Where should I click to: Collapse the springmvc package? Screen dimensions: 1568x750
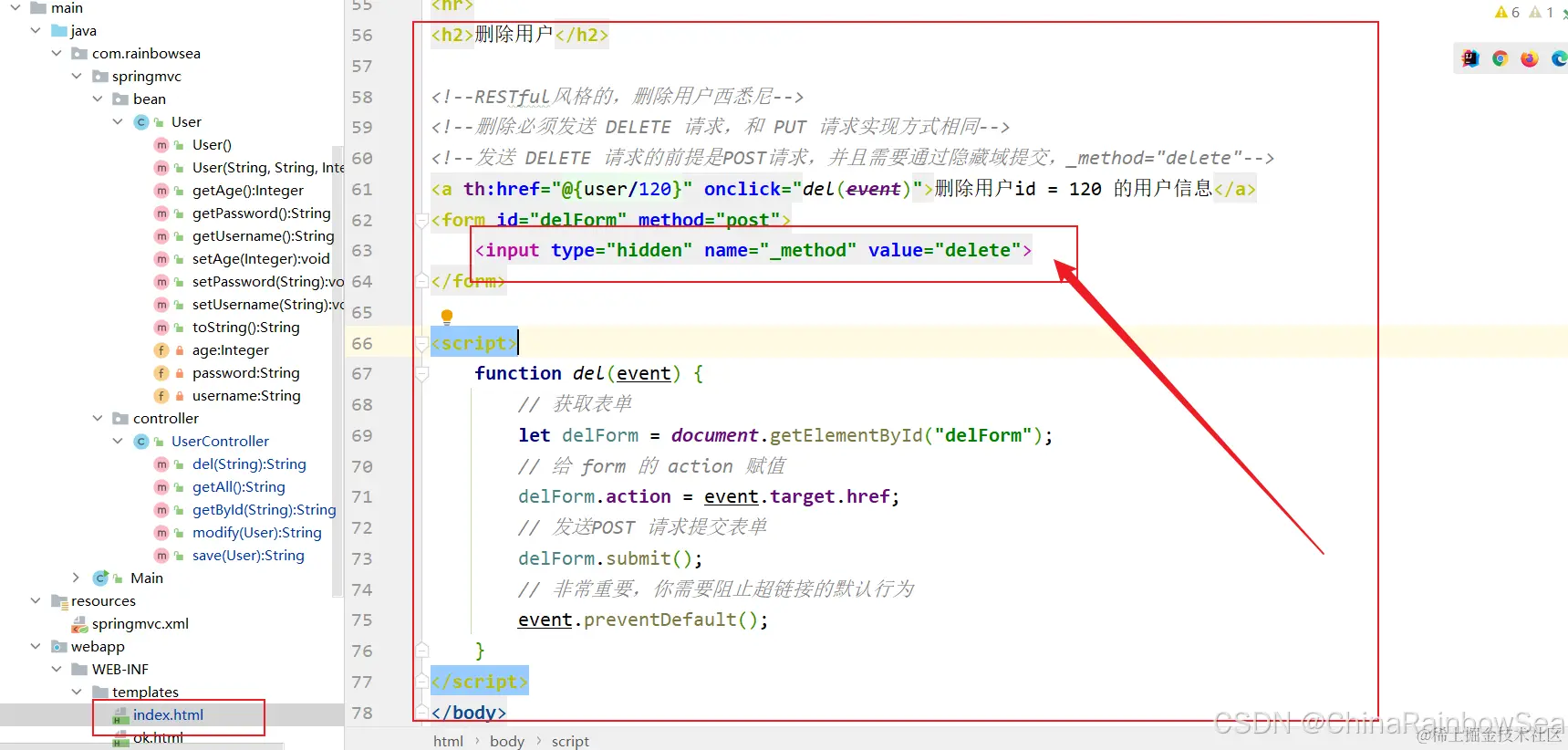(77, 76)
